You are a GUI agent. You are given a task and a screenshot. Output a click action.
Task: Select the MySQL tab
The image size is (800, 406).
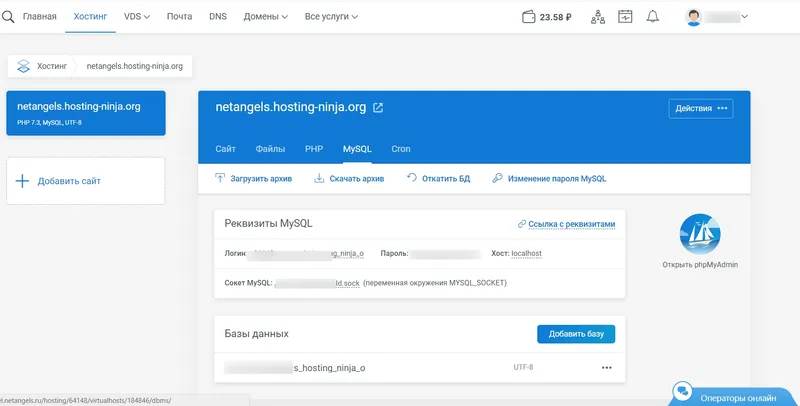click(357, 149)
